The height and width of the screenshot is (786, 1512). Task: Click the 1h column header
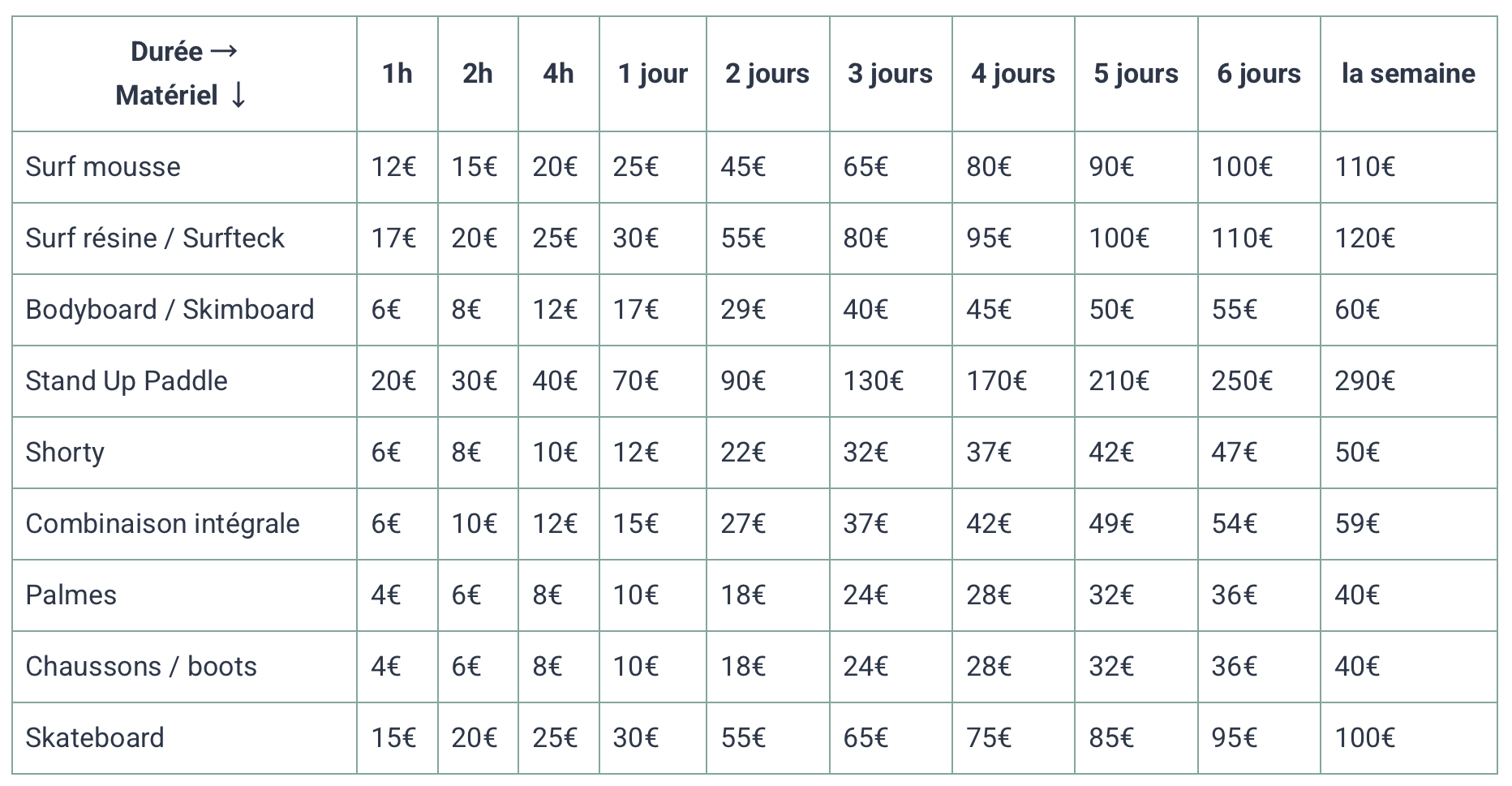click(x=397, y=74)
